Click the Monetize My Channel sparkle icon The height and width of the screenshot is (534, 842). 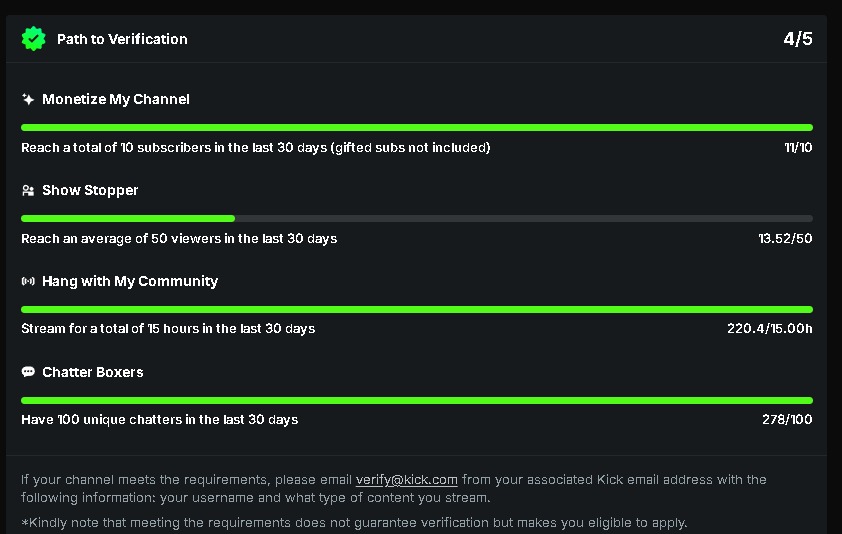tap(28, 100)
